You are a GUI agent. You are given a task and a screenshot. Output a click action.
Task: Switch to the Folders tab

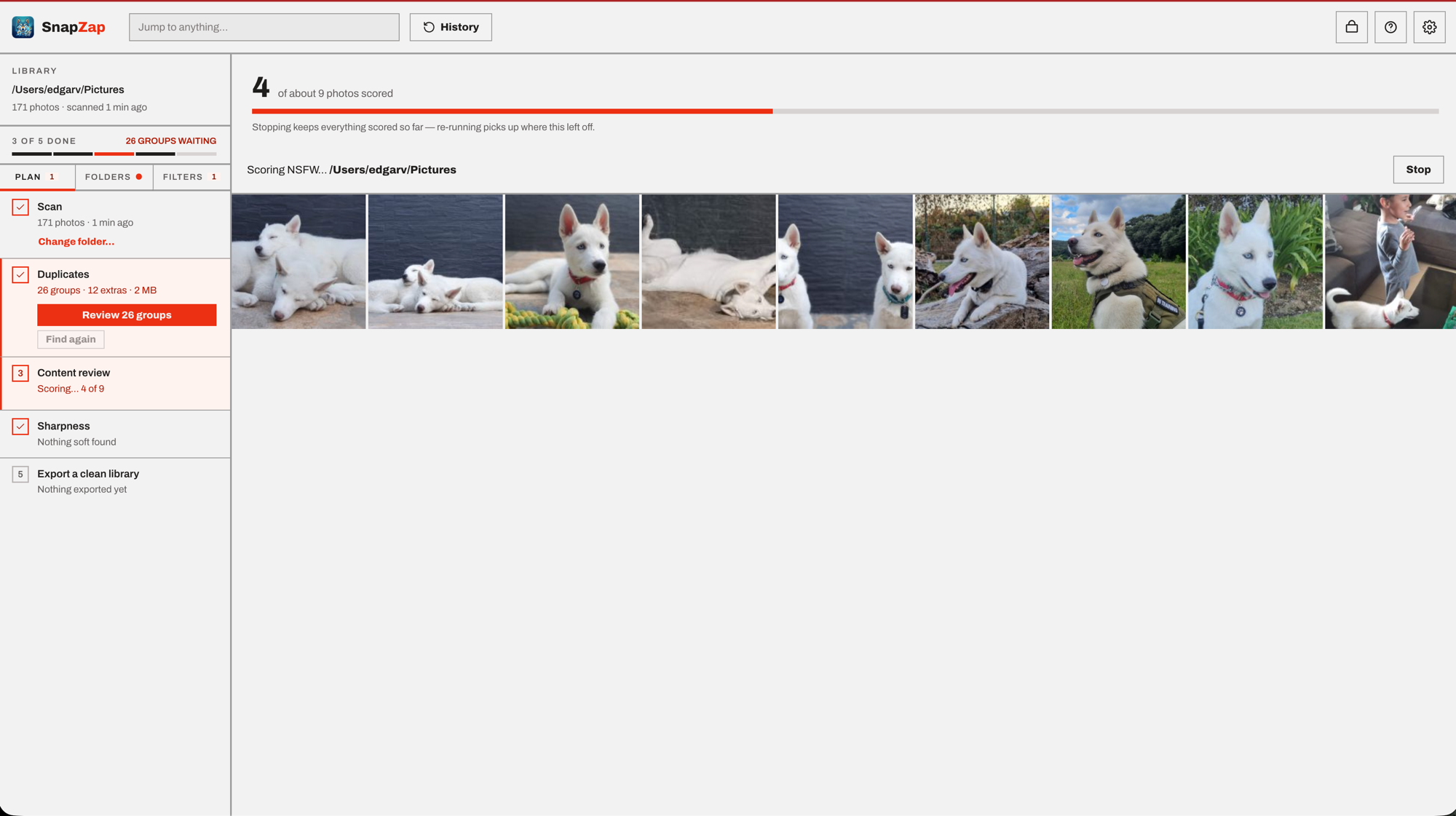[114, 177]
